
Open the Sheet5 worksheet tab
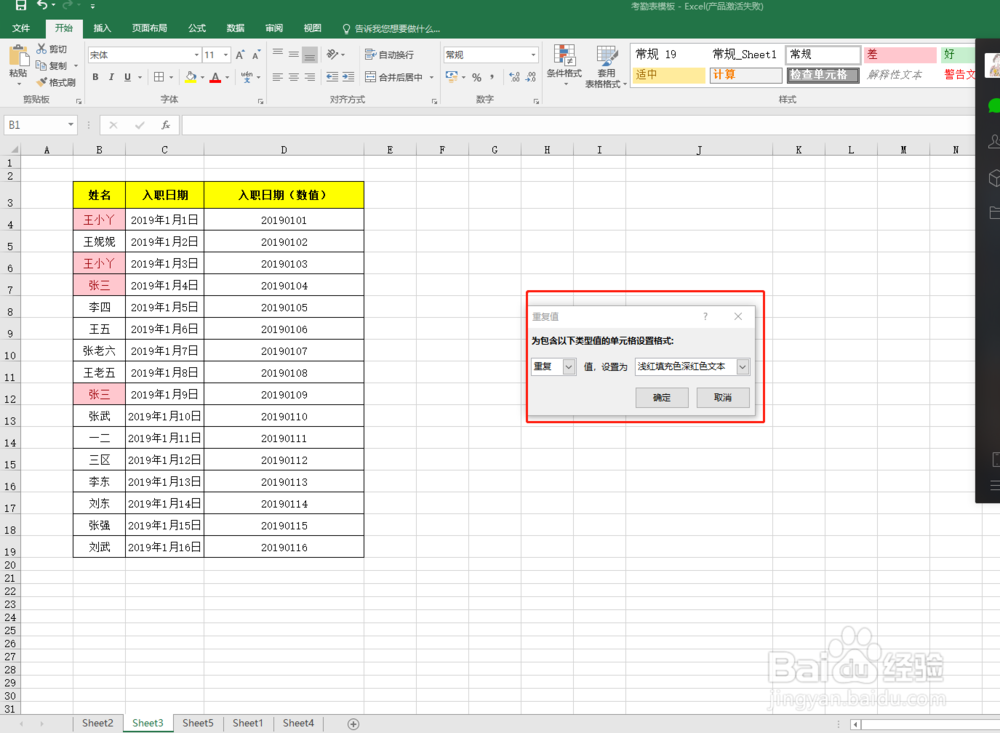(x=198, y=723)
